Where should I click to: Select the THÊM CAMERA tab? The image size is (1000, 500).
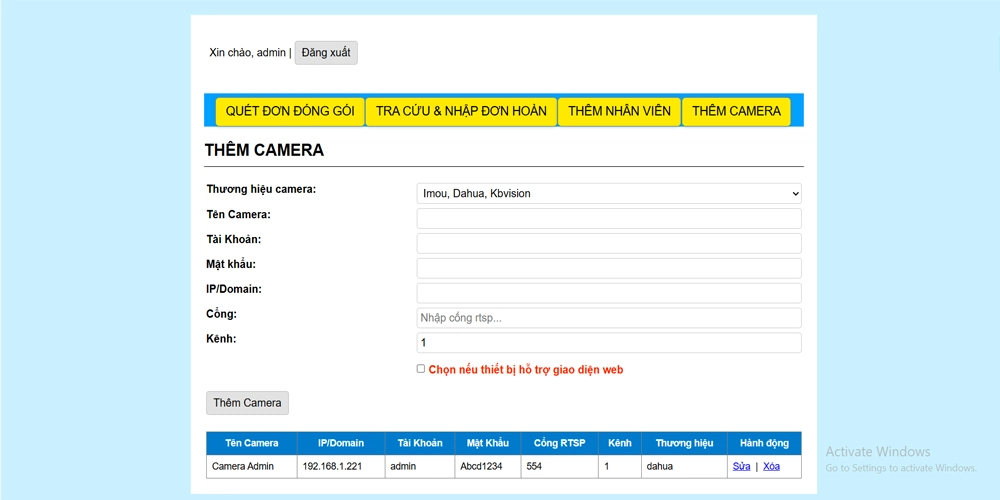[x=736, y=111]
